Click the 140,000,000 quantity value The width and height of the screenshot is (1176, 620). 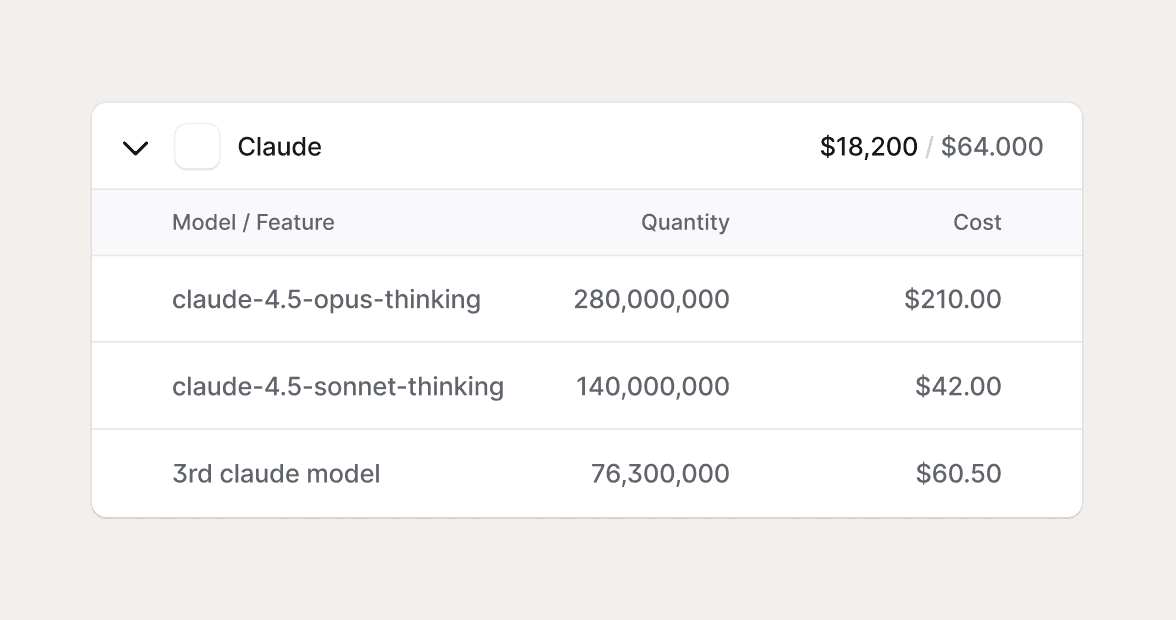point(652,386)
